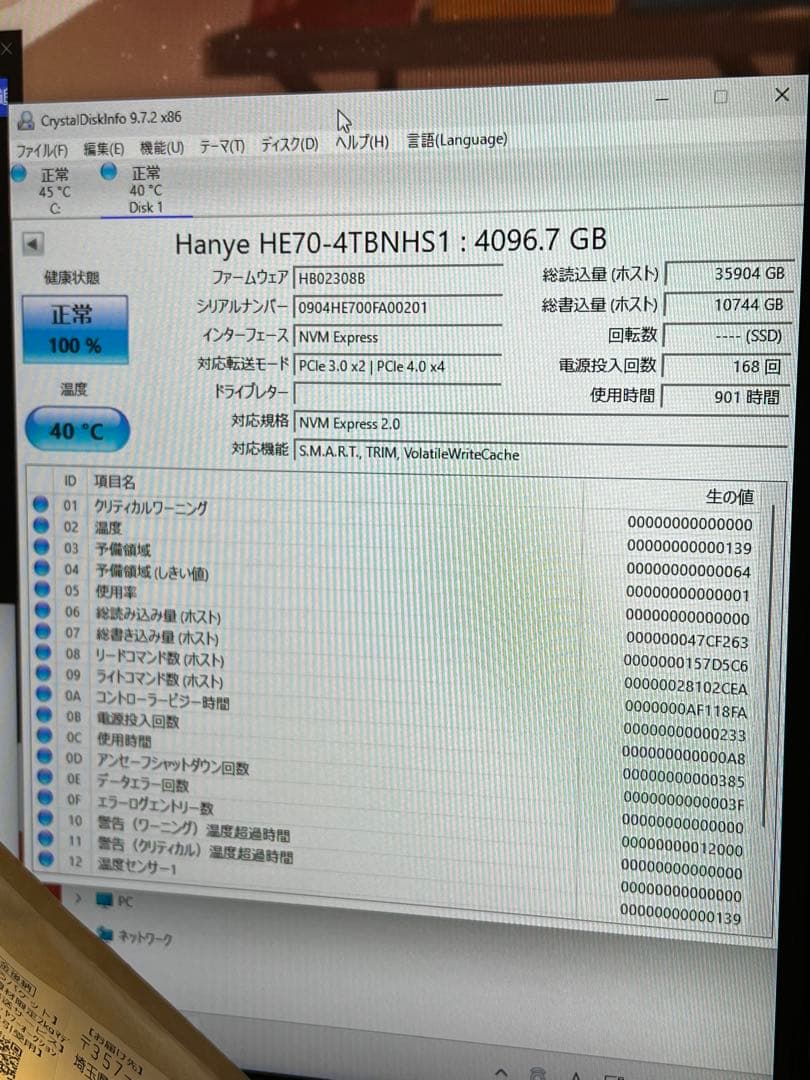
Task: Select the C: drive entry
Action: pyautogui.click(x=50, y=190)
